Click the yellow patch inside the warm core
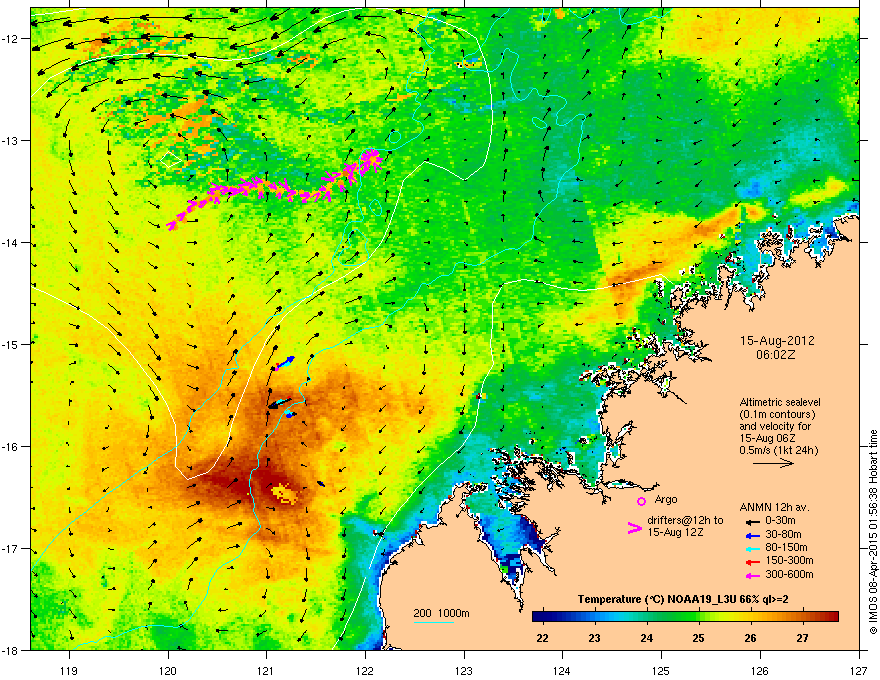Screen dimensions: 880x680 [285, 493]
